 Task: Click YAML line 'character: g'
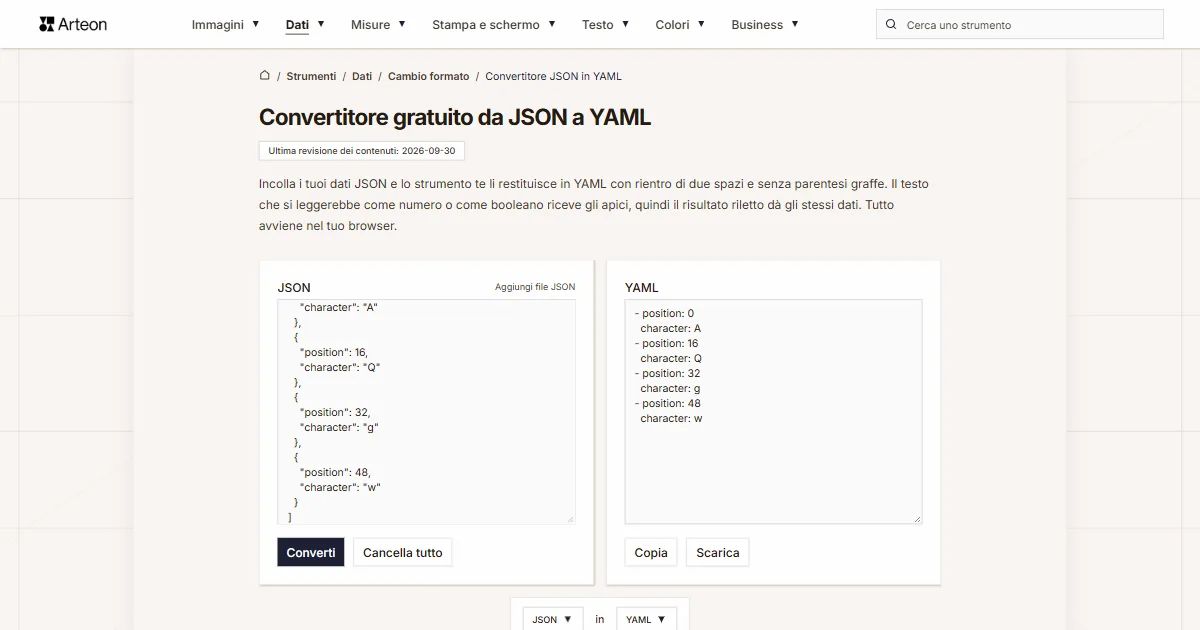[670, 388]
